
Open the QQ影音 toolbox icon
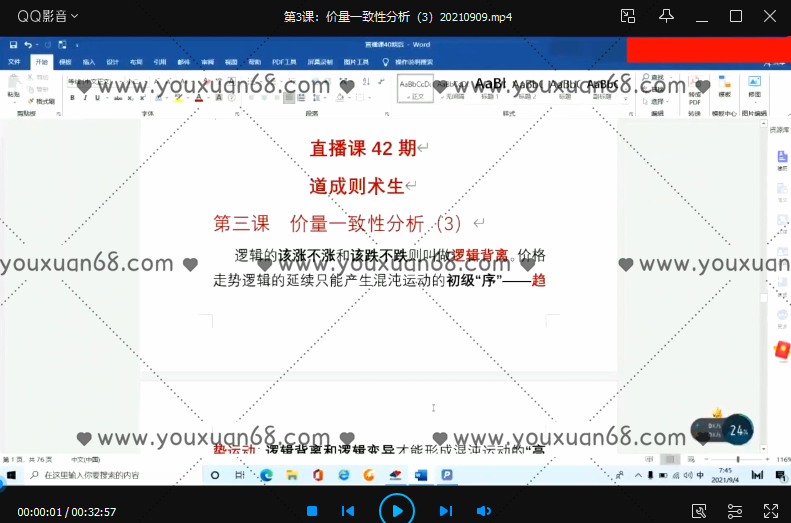point(699,511)
